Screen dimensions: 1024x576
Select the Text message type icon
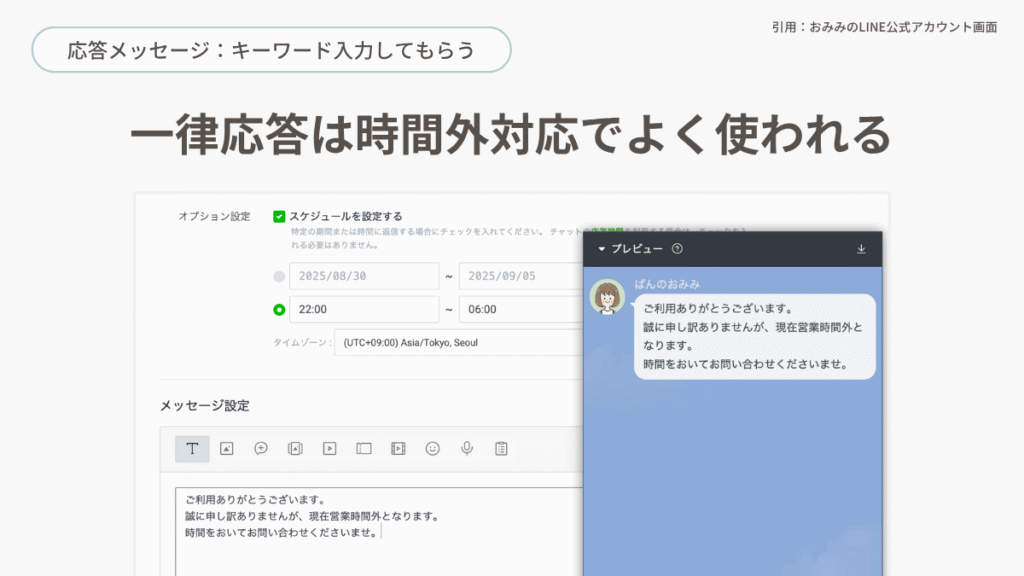[x=192, y=449]
